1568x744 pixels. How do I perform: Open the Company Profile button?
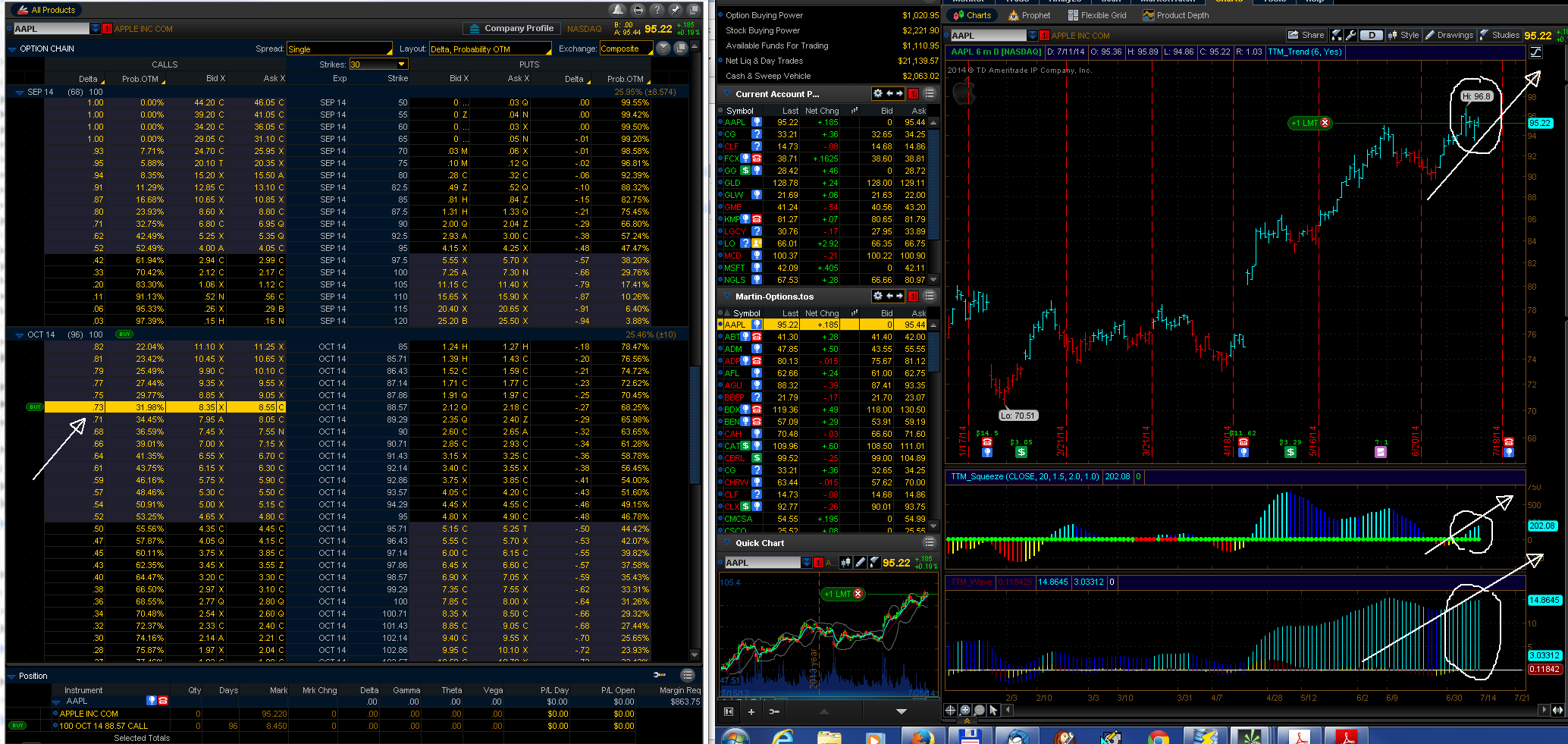click(x=512, y=29)
